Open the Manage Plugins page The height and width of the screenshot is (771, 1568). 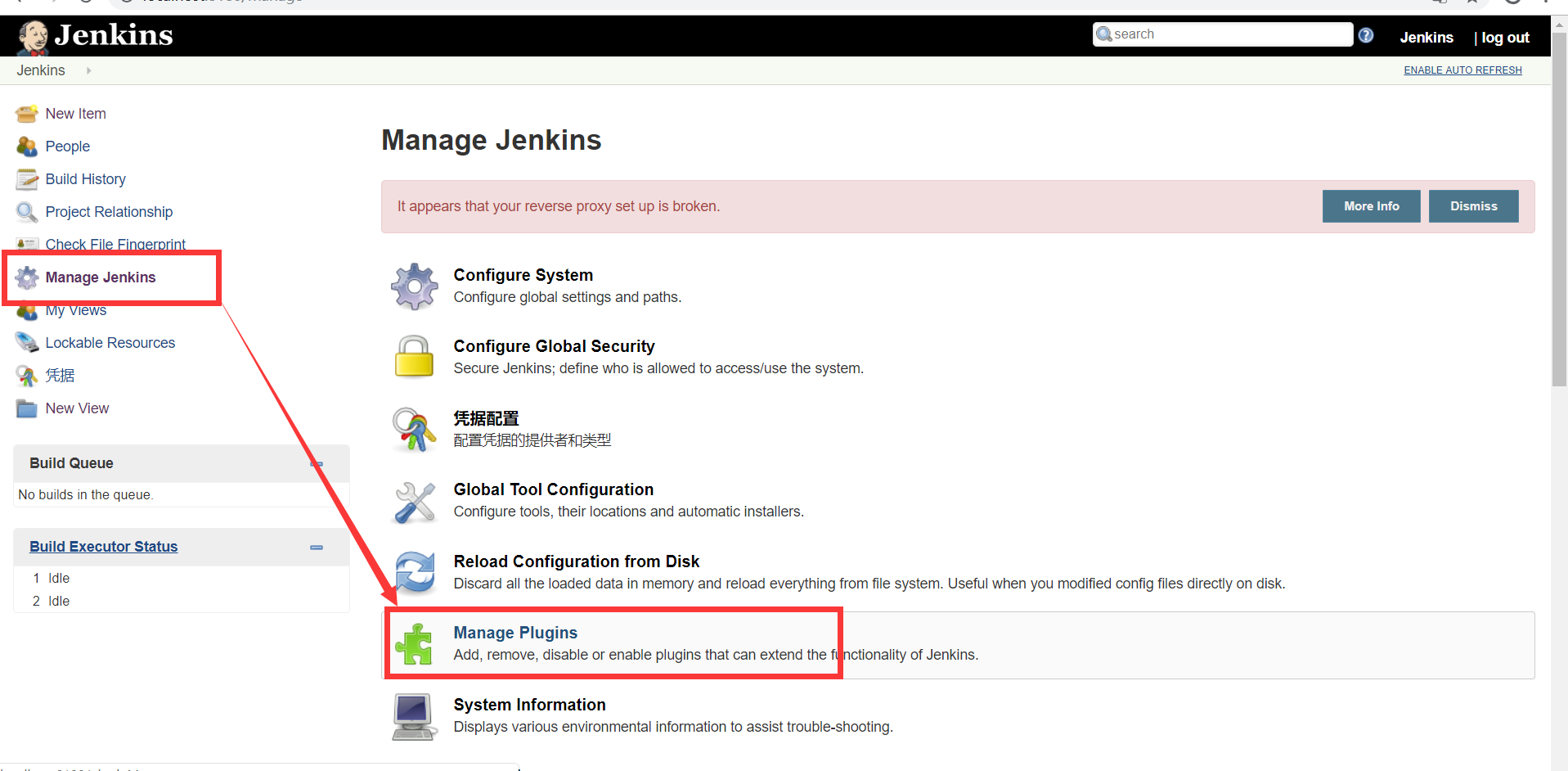515,633
